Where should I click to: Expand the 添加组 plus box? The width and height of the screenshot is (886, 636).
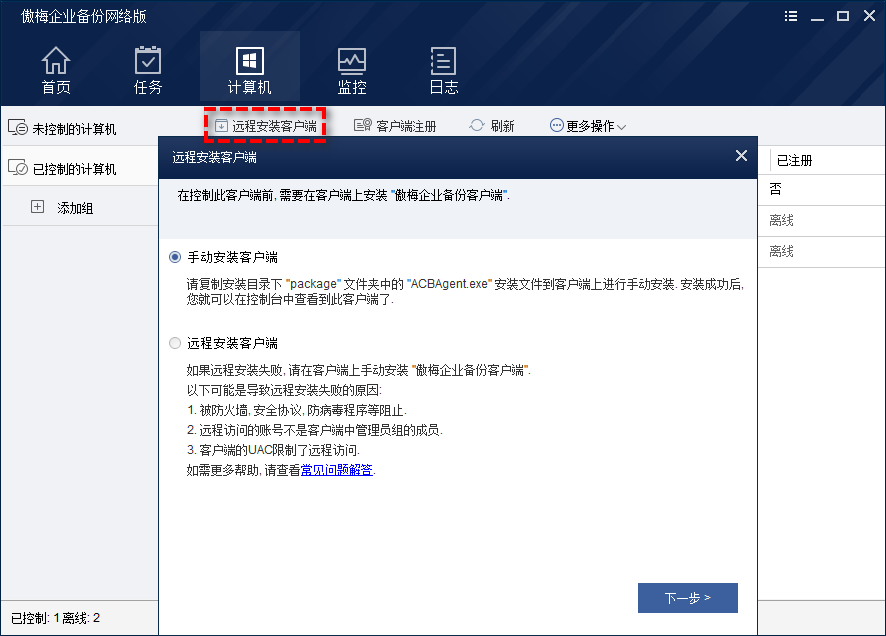(38, 207)
